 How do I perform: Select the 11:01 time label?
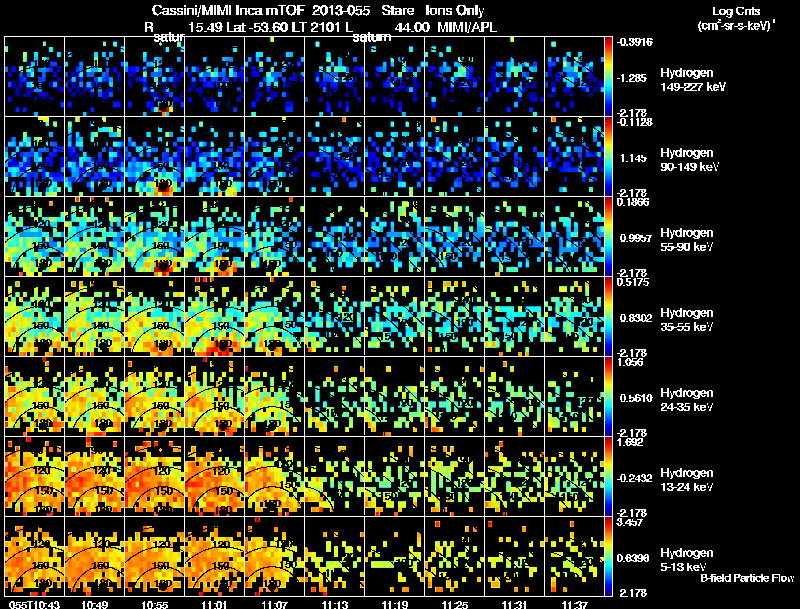click(x=214, y=605)
